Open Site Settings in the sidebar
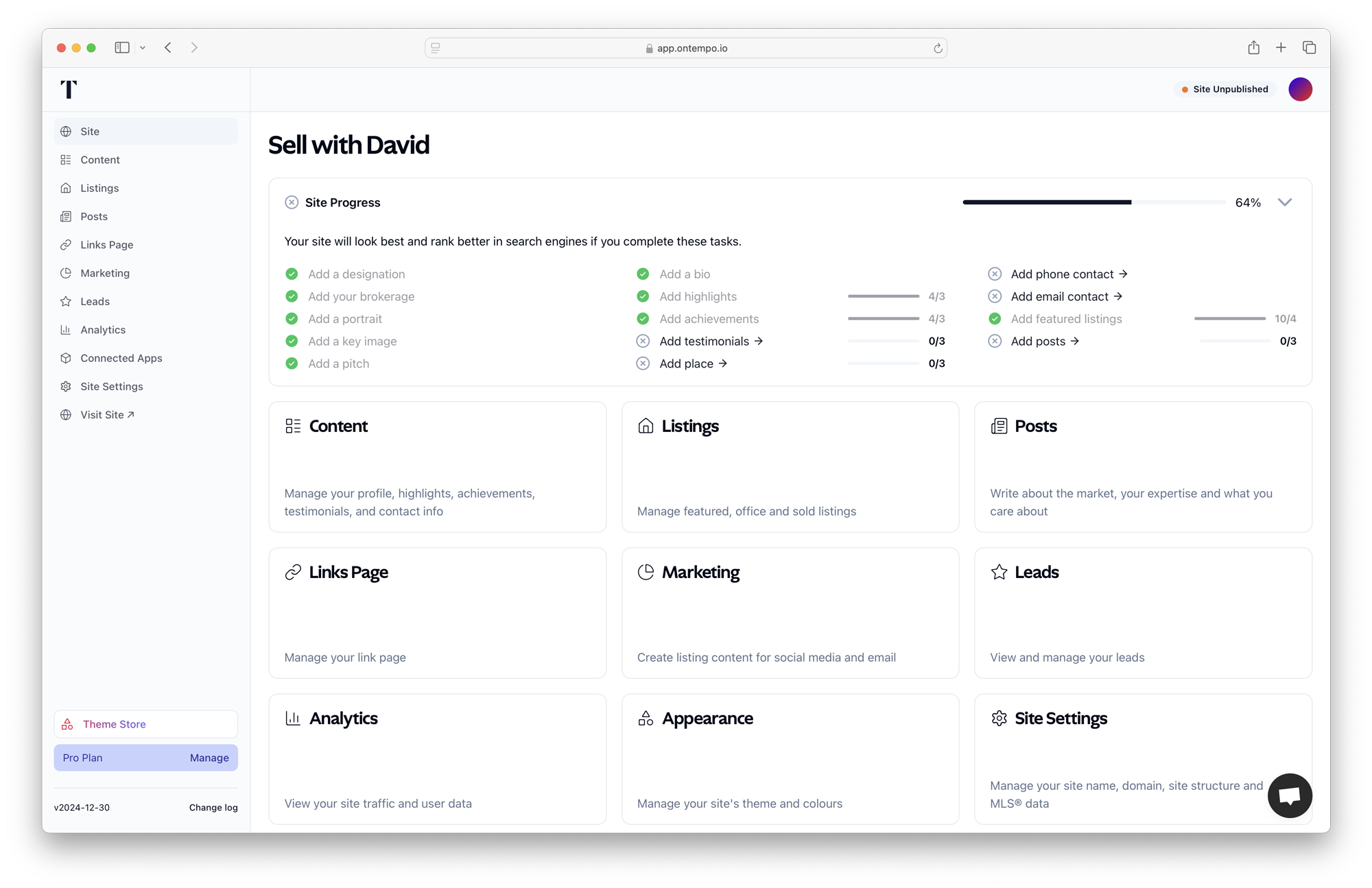Image resolution: width=1372 pixels, height=888 pixels. pos(145,387)
